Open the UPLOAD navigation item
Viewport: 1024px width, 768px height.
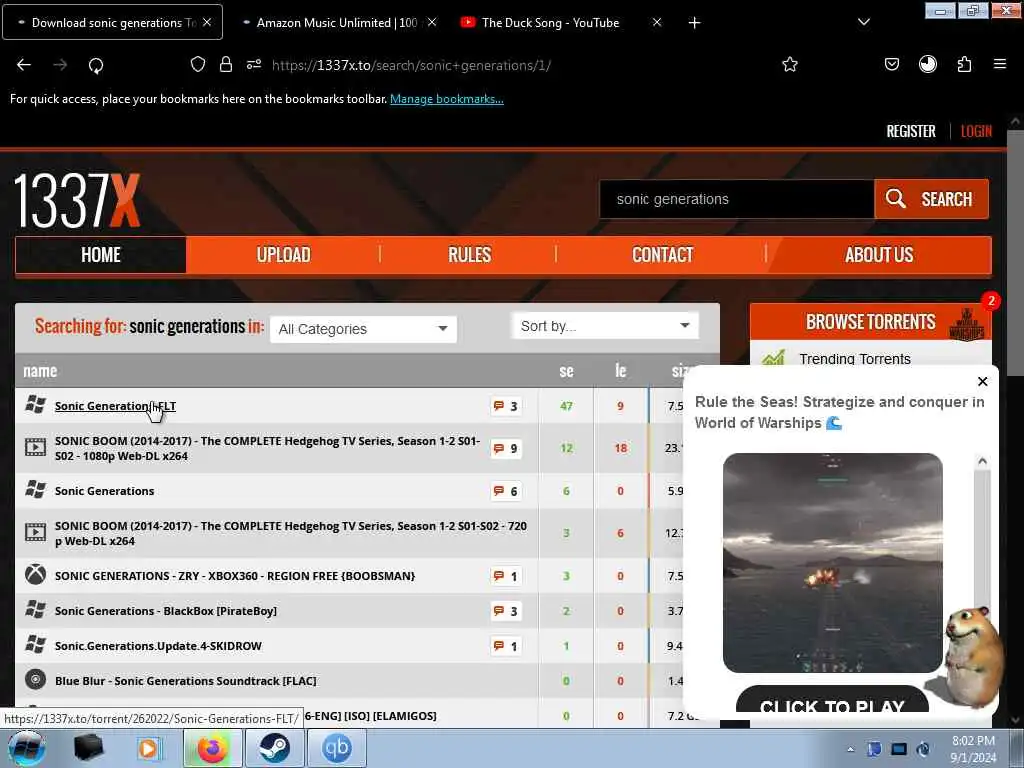click(x=283, y=255)
